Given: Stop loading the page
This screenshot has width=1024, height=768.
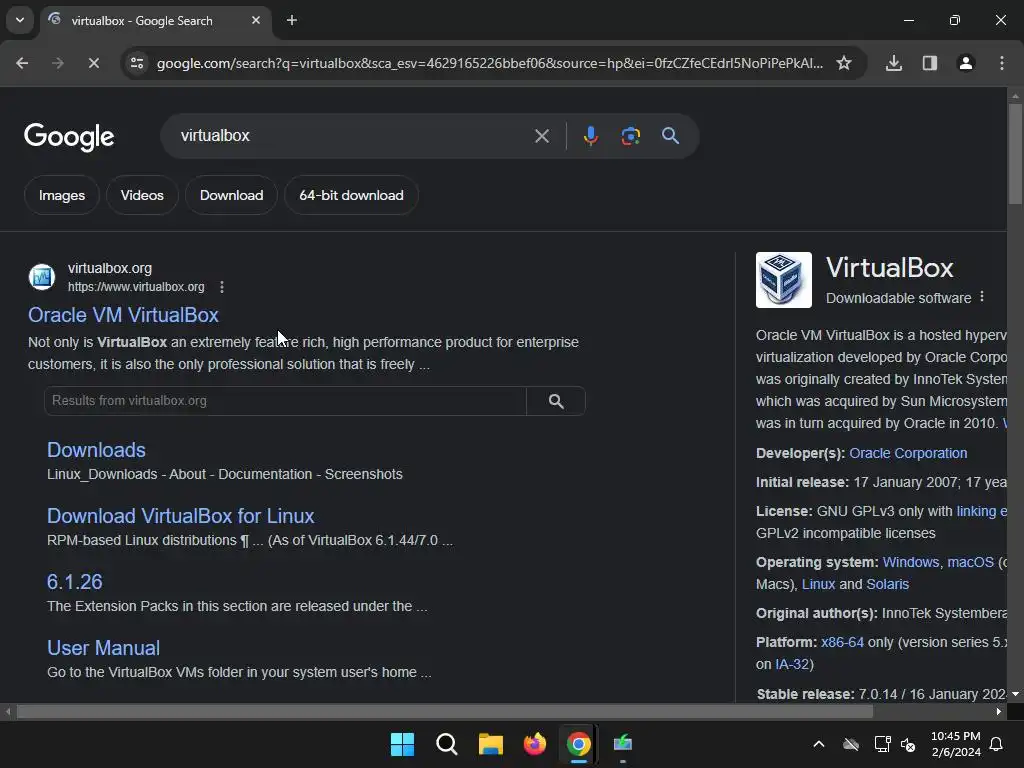Looking at the screenshot, I should pyautogui.click(x=93, y=63).
